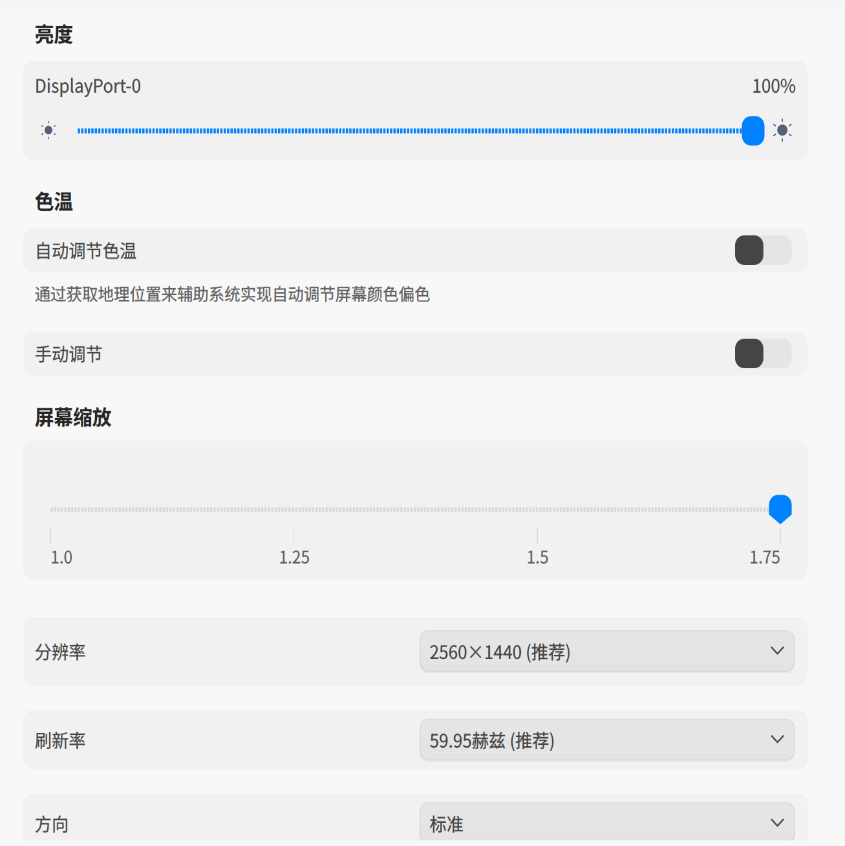Click the 100% brightness value
845x846 pixels.
pos(774,86)
